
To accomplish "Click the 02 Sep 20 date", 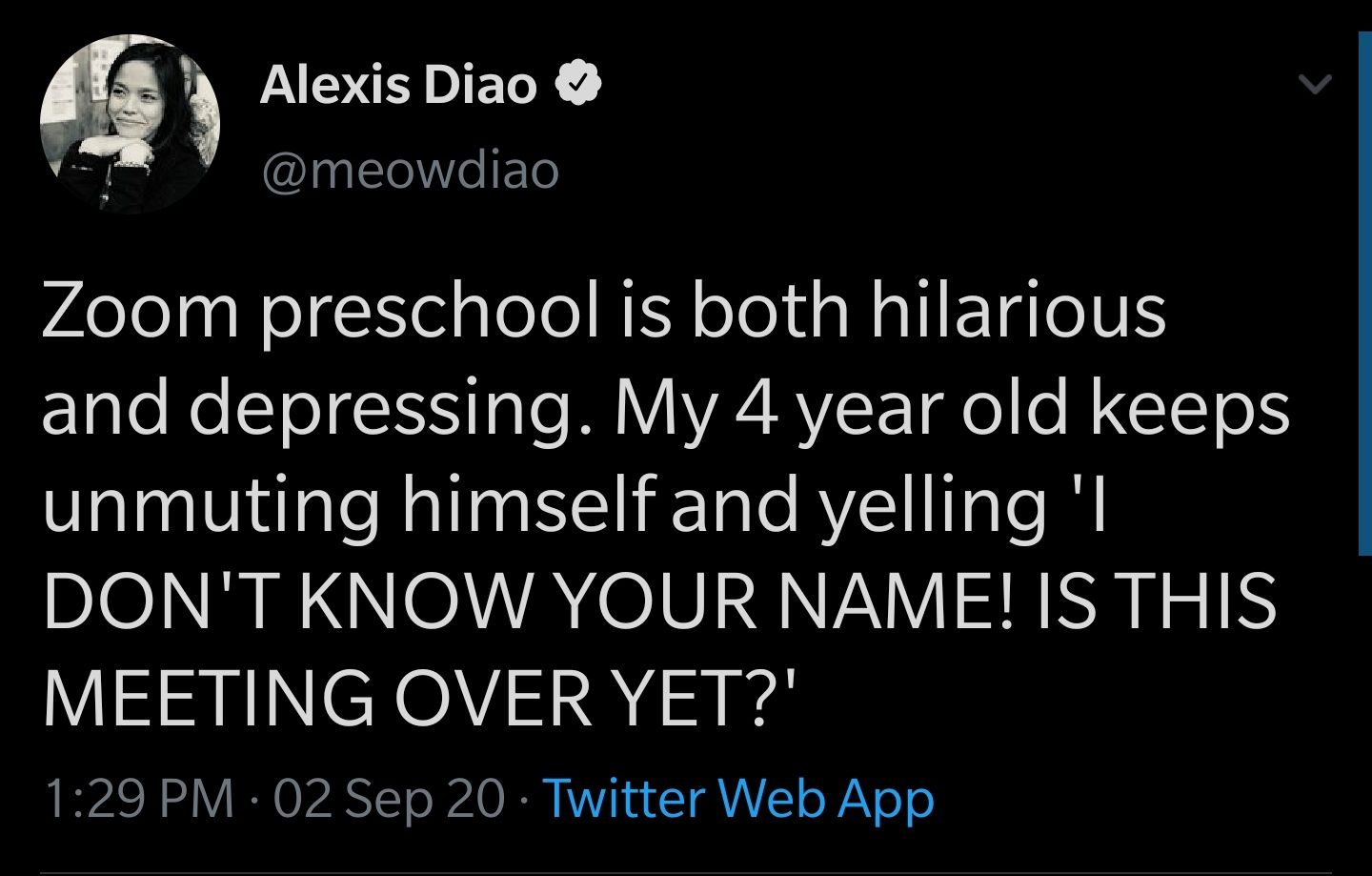I will point(389,799).
